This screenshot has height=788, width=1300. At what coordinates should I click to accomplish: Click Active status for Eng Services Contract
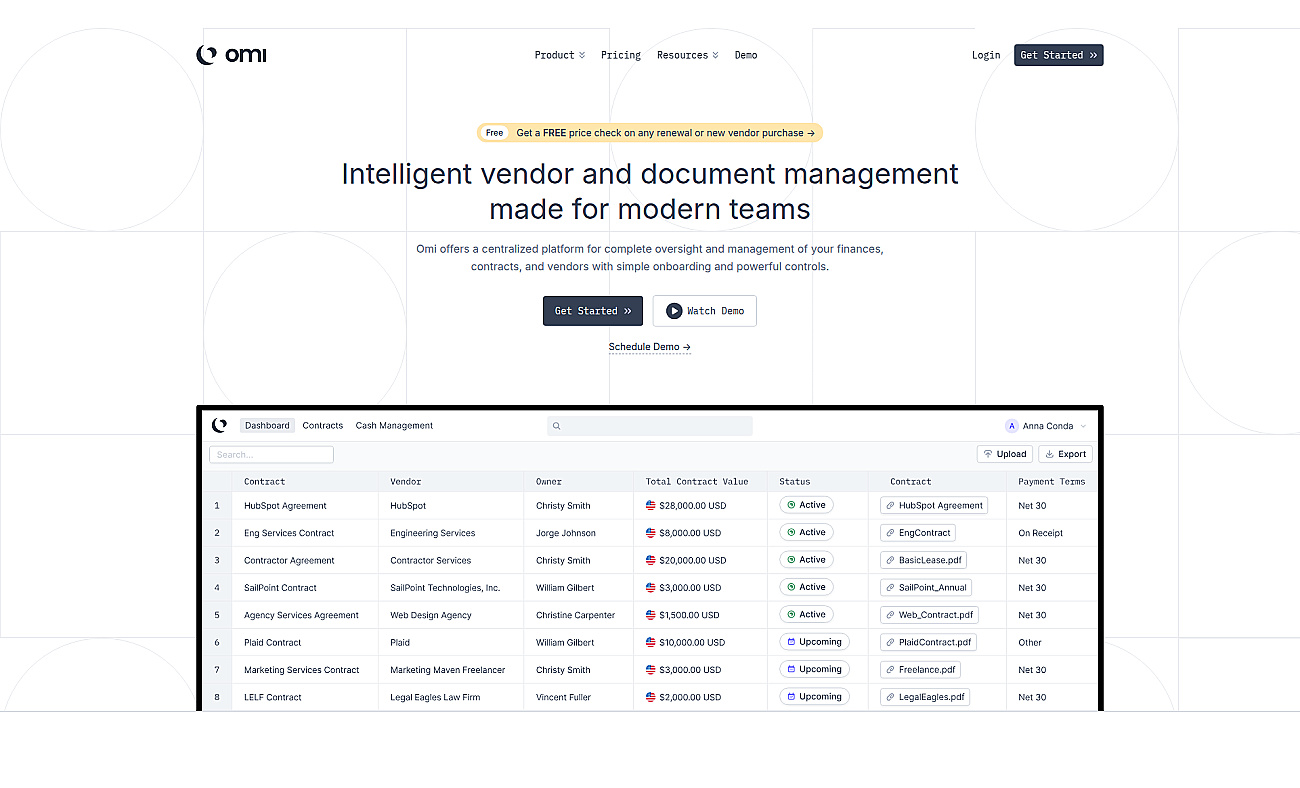pos(806,532)
